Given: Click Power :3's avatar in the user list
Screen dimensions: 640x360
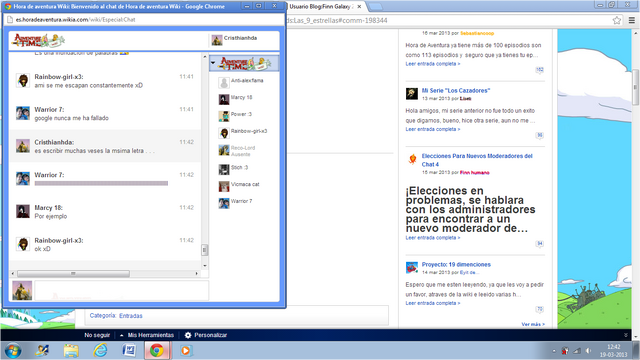Looking at the screenshot, I should (x=224, y=116).
